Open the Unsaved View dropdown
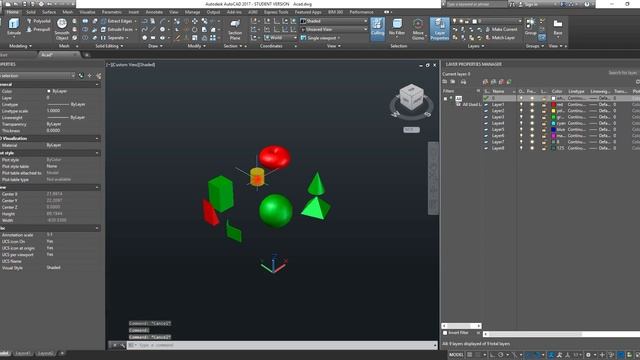Viewport: 640px width, 360px height. pyautogui.click(x=333, y=29)
